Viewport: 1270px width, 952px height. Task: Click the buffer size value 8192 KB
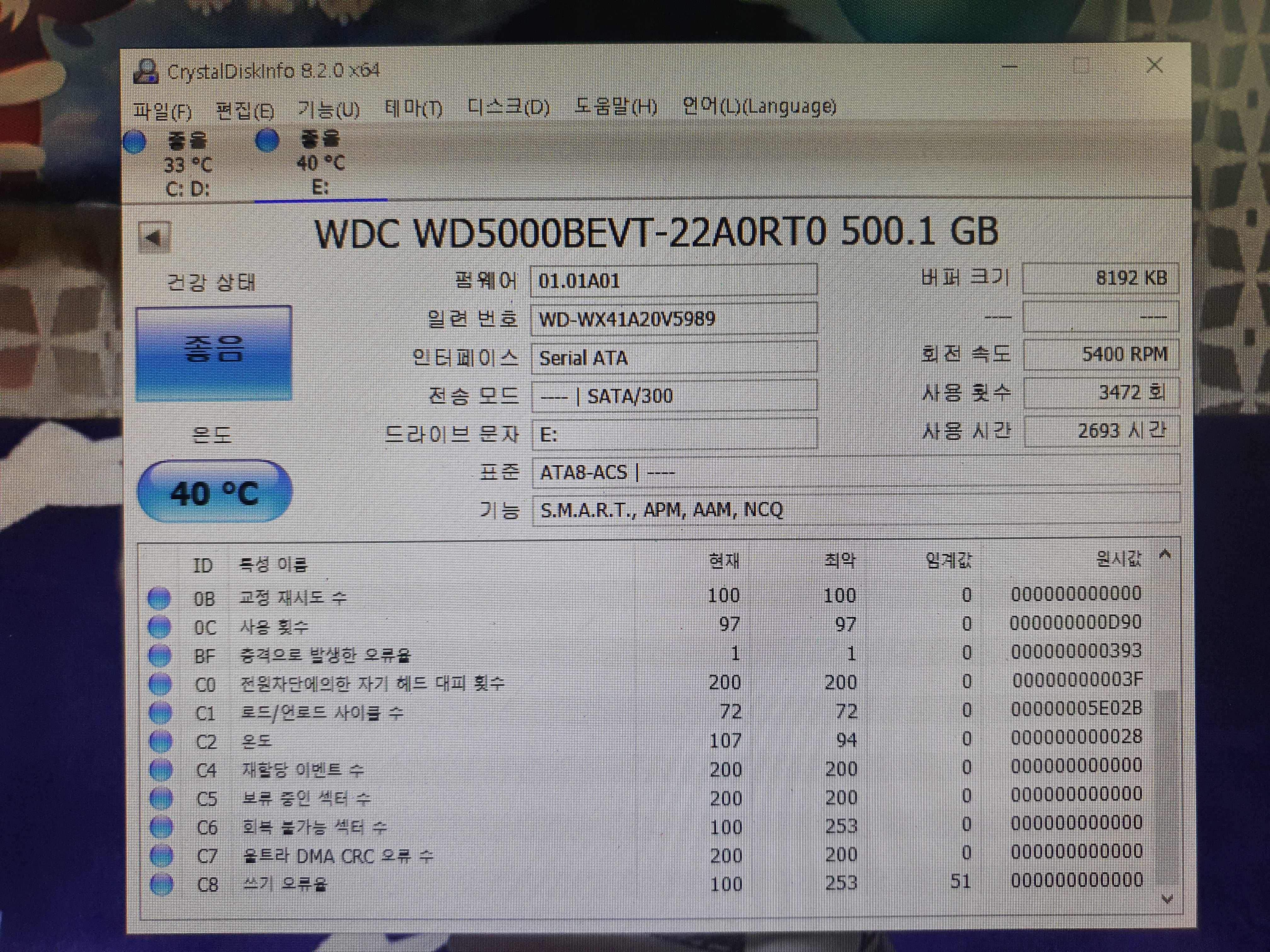(1101, 278)
